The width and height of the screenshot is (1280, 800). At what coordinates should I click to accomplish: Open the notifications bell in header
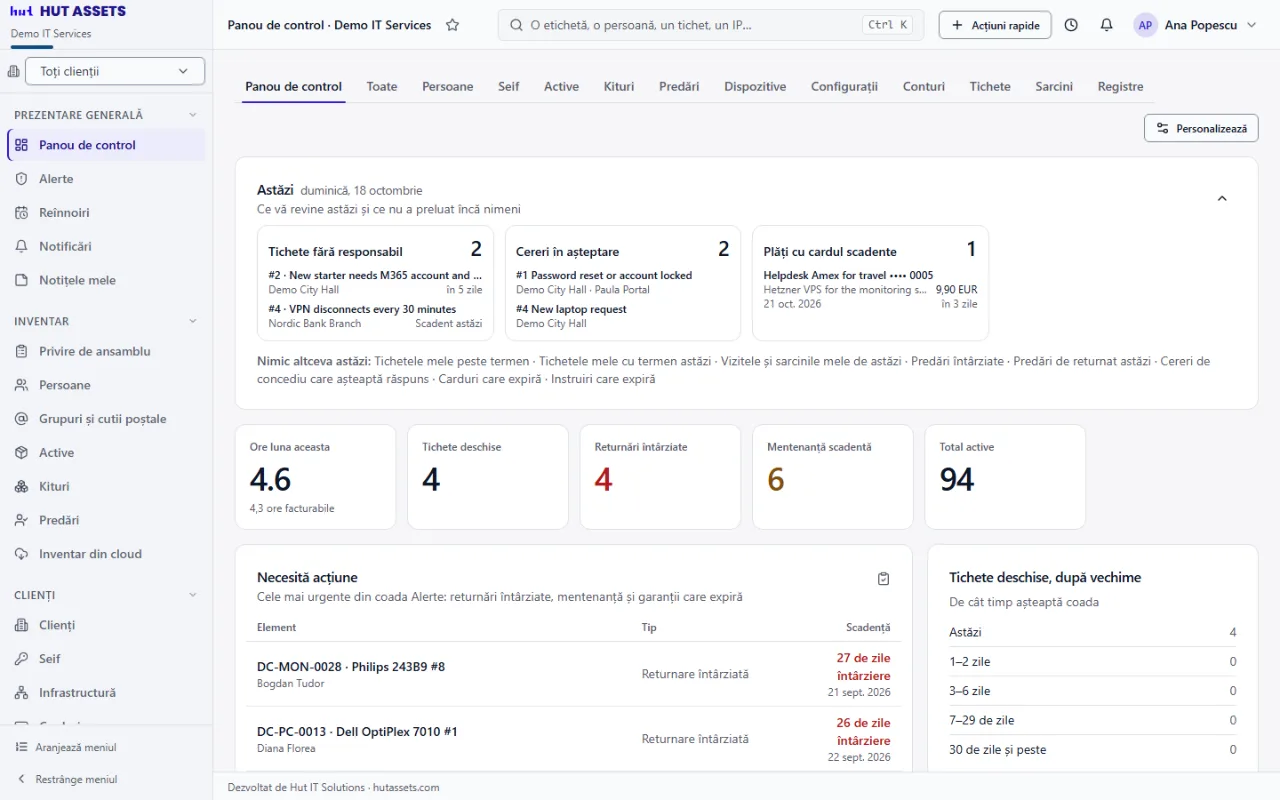[1106, 25]
